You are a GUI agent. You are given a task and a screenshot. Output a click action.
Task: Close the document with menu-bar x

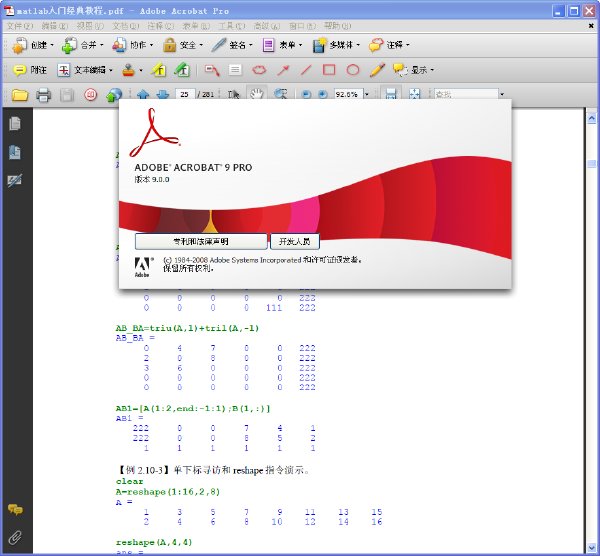(591, 26)
